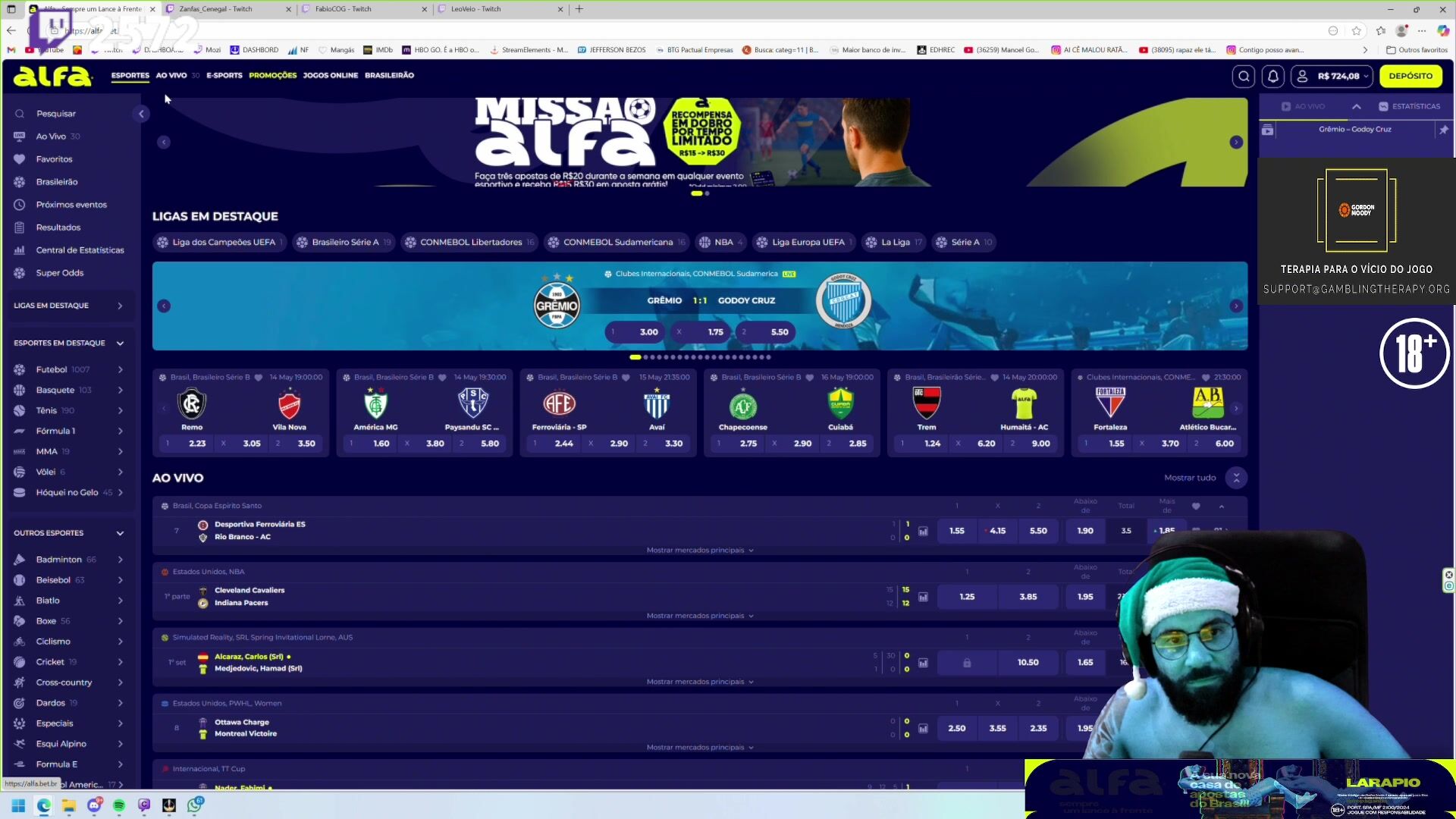Viewport: 1456px width, 819px height.
Task: Pin the Grêmio – Godoy Cruz widget
Action: pos(1443,130)
